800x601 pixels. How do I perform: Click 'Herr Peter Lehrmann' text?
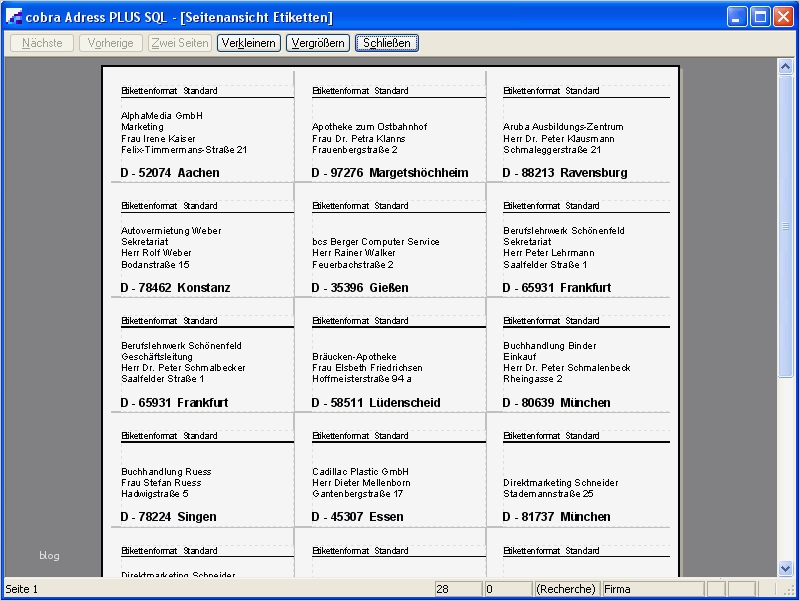[548, 253]
